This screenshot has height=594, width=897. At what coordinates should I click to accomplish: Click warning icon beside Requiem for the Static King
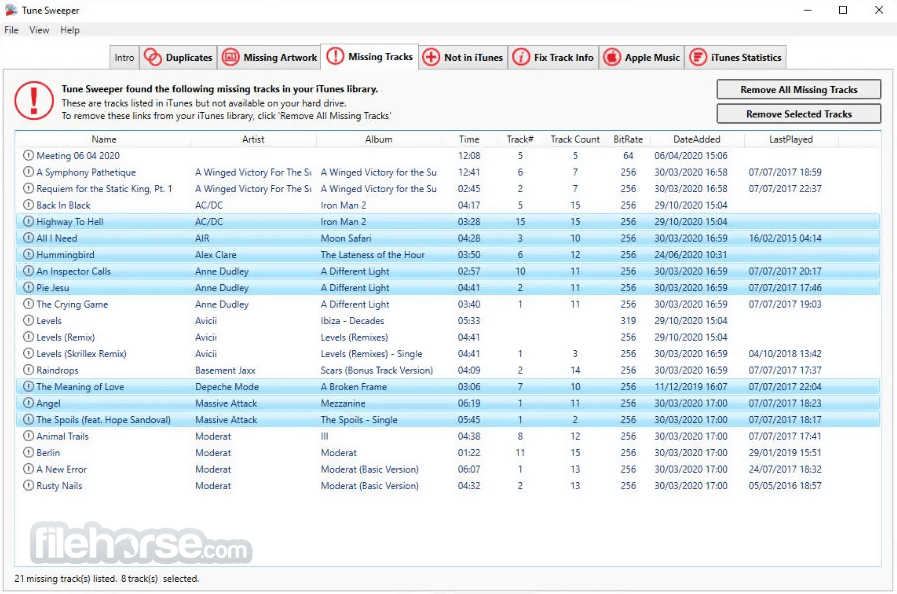click(x=28, y=188)
